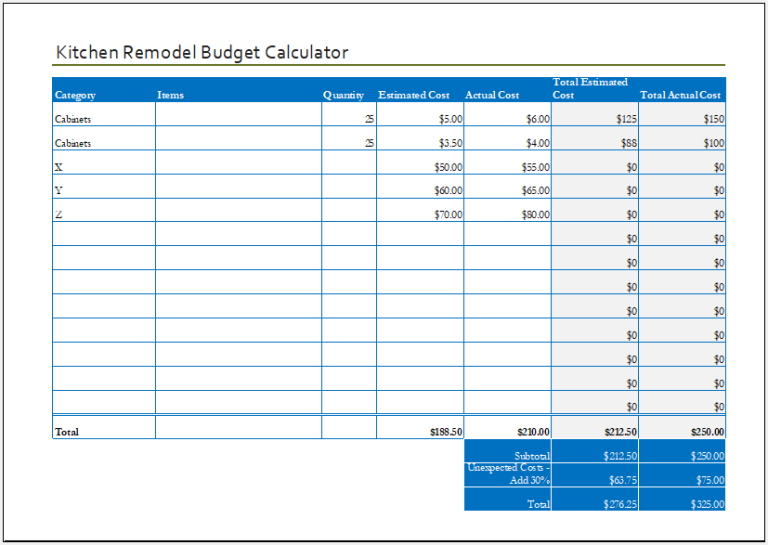Viewport: 768px width, 545px height.
Task: Click the $125 total estimated cost cell
Action: [x=594, y=119]
